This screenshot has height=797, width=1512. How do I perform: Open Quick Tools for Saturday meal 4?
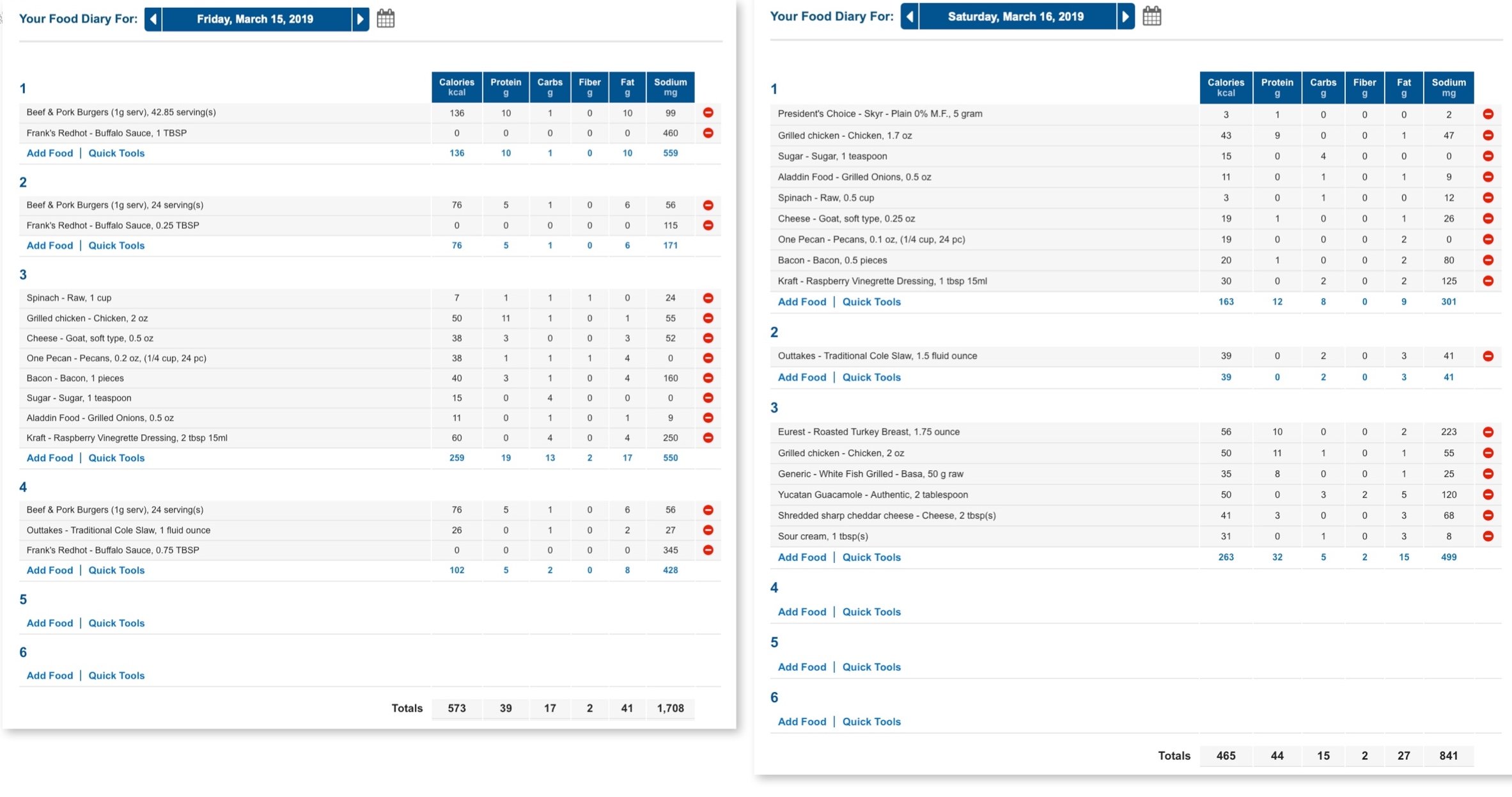click(x=871, y=612)
